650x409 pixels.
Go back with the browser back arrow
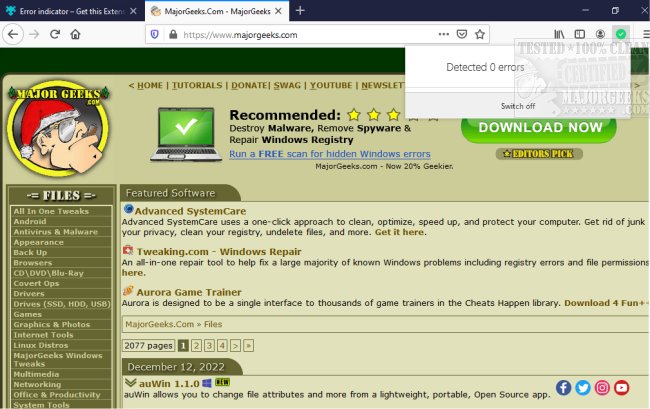pos(13,34)
